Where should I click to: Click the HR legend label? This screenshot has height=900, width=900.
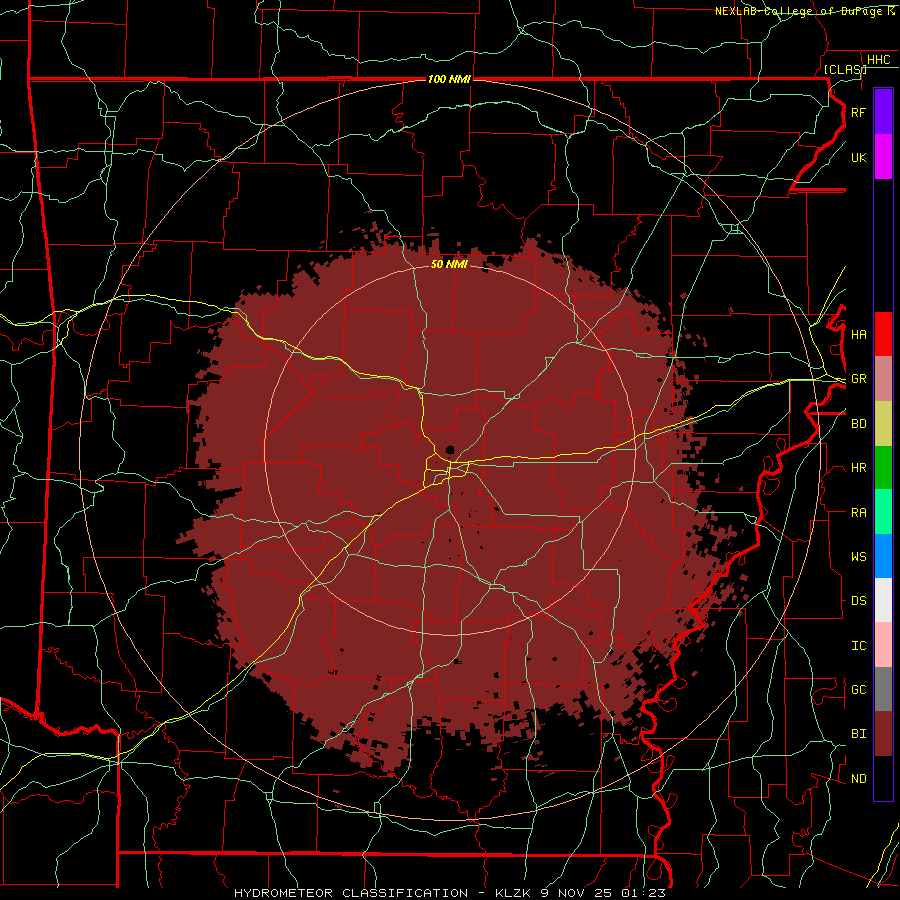point(858,468)
